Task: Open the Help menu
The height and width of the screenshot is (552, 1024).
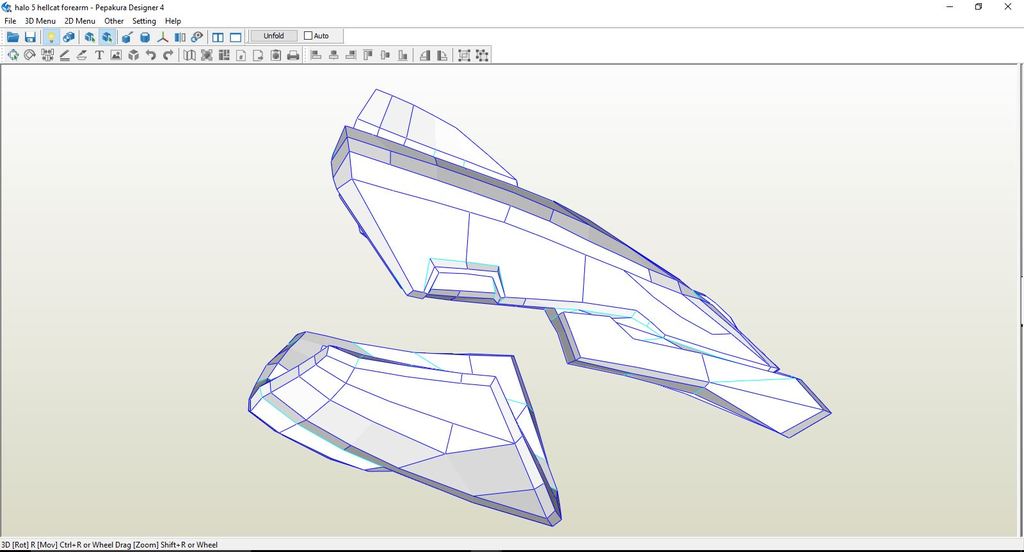Action: click(173, 21)
